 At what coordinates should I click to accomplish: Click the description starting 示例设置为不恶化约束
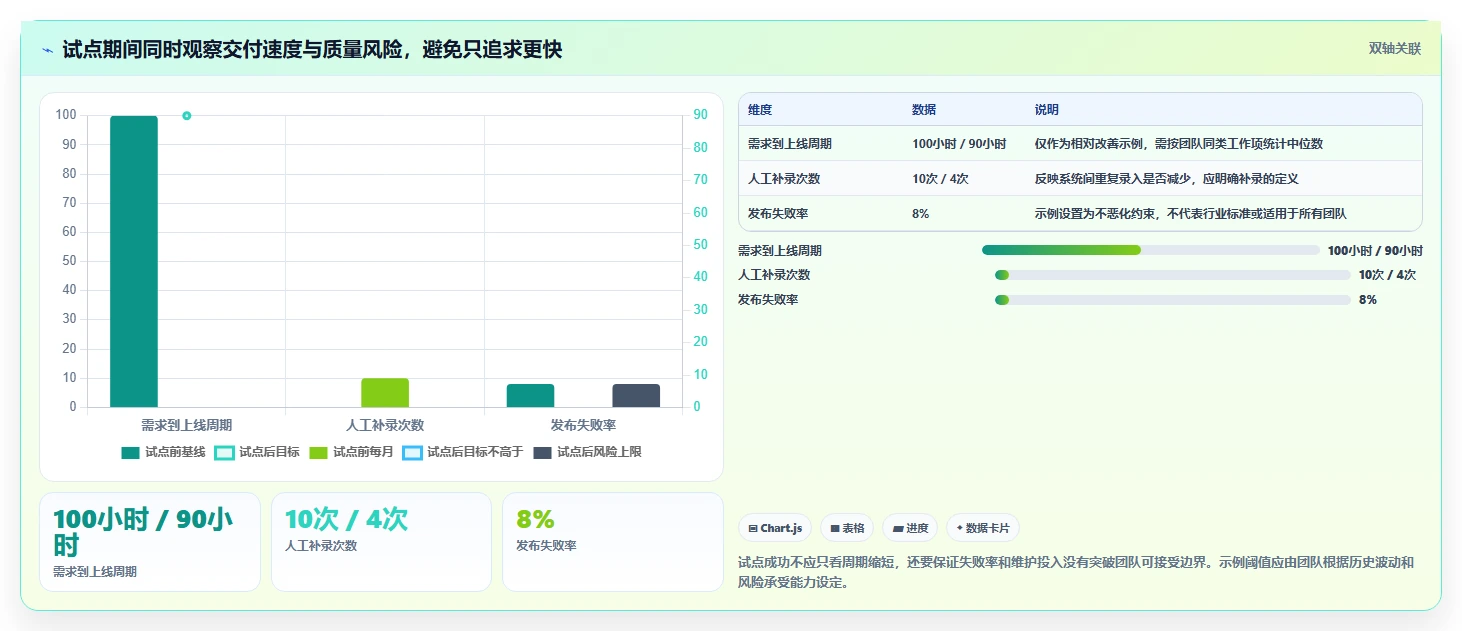click(1191, 214)
